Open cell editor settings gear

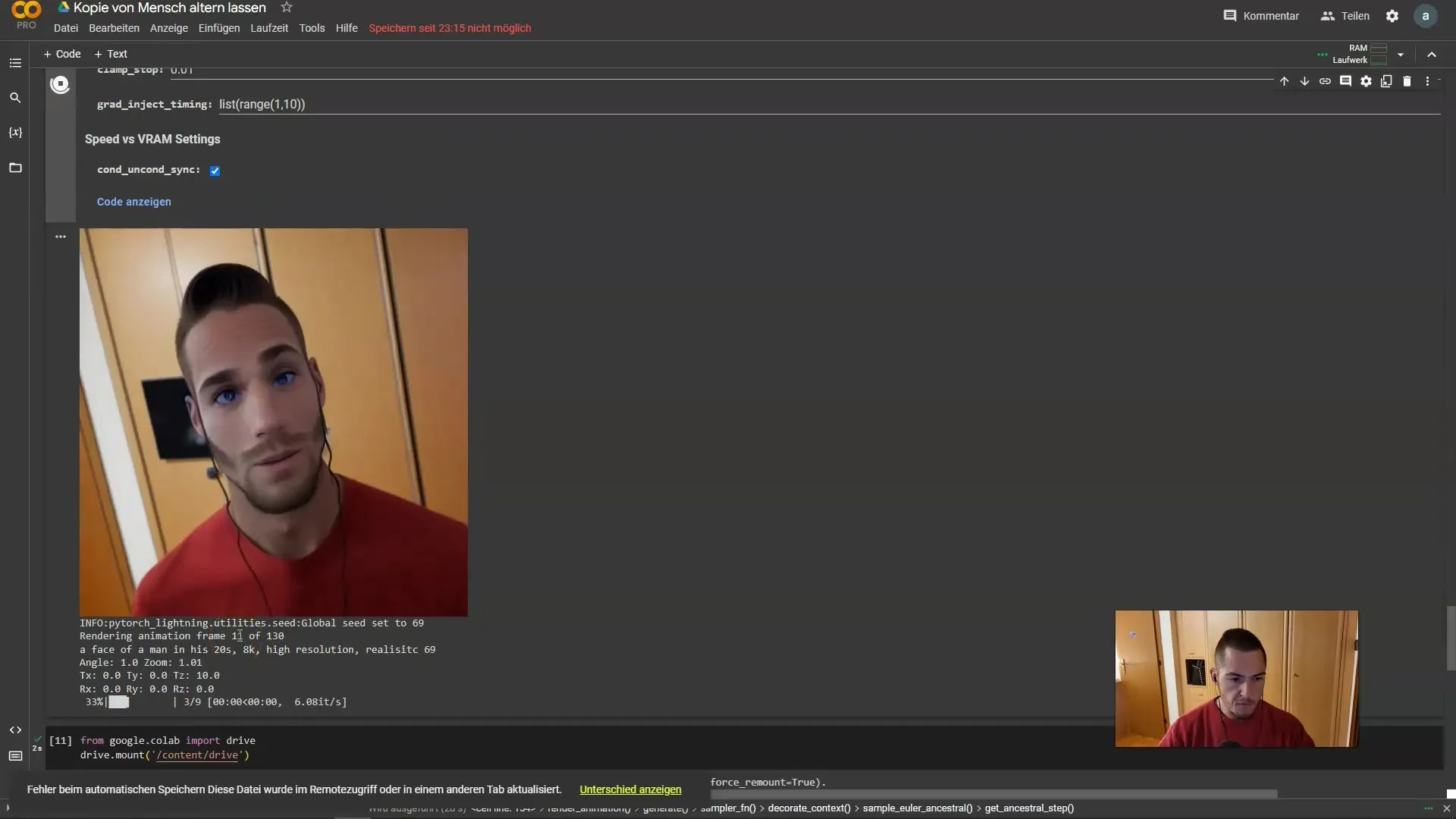click(1366, 81)
